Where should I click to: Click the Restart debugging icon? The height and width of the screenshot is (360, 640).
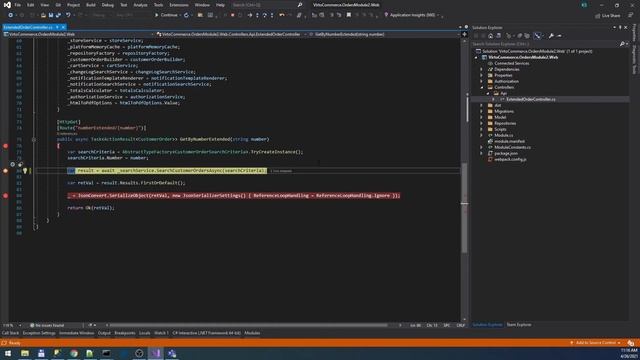[x=187, y=15]
